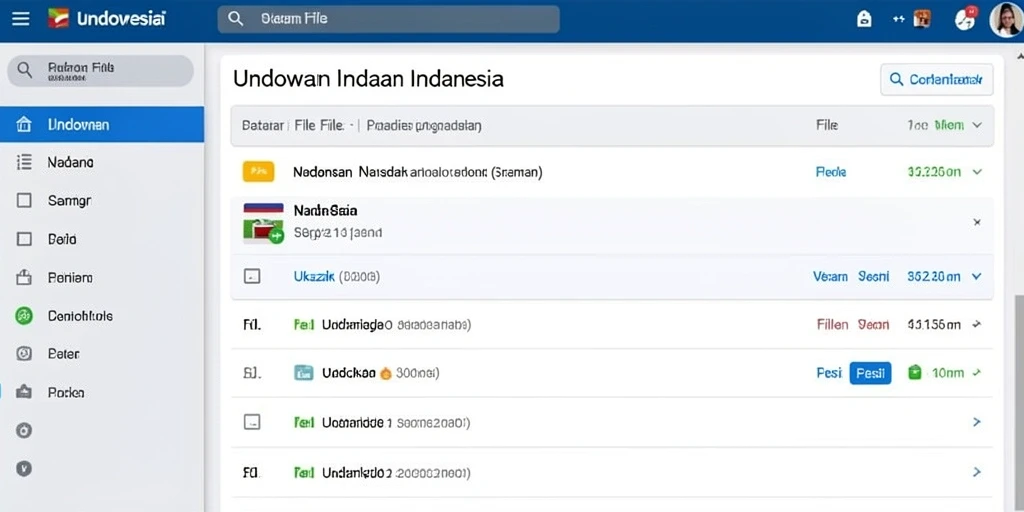Focus the top Steam File search field

point(389,19)
